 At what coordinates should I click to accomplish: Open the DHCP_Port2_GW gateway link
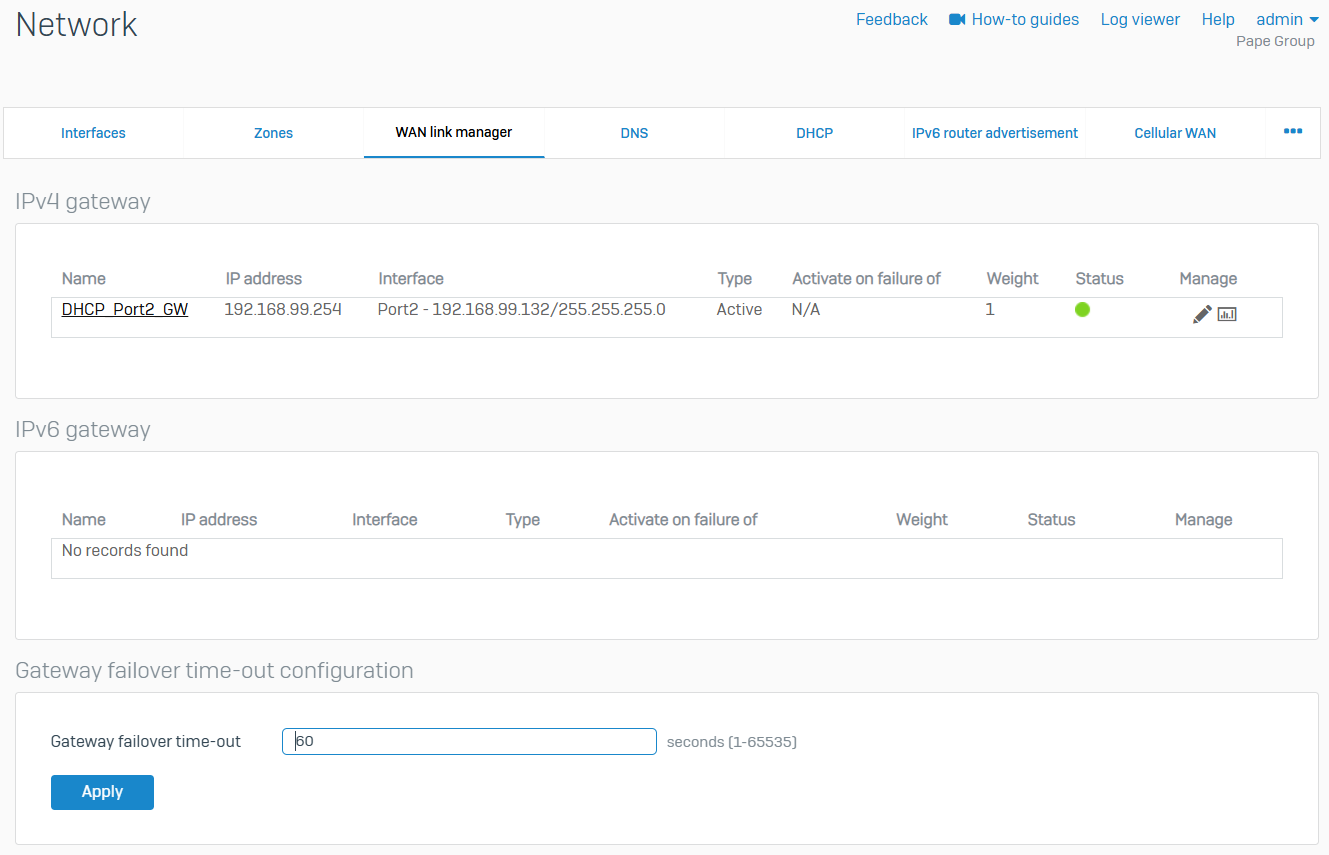pyautogui.click(x=125, y=310)
